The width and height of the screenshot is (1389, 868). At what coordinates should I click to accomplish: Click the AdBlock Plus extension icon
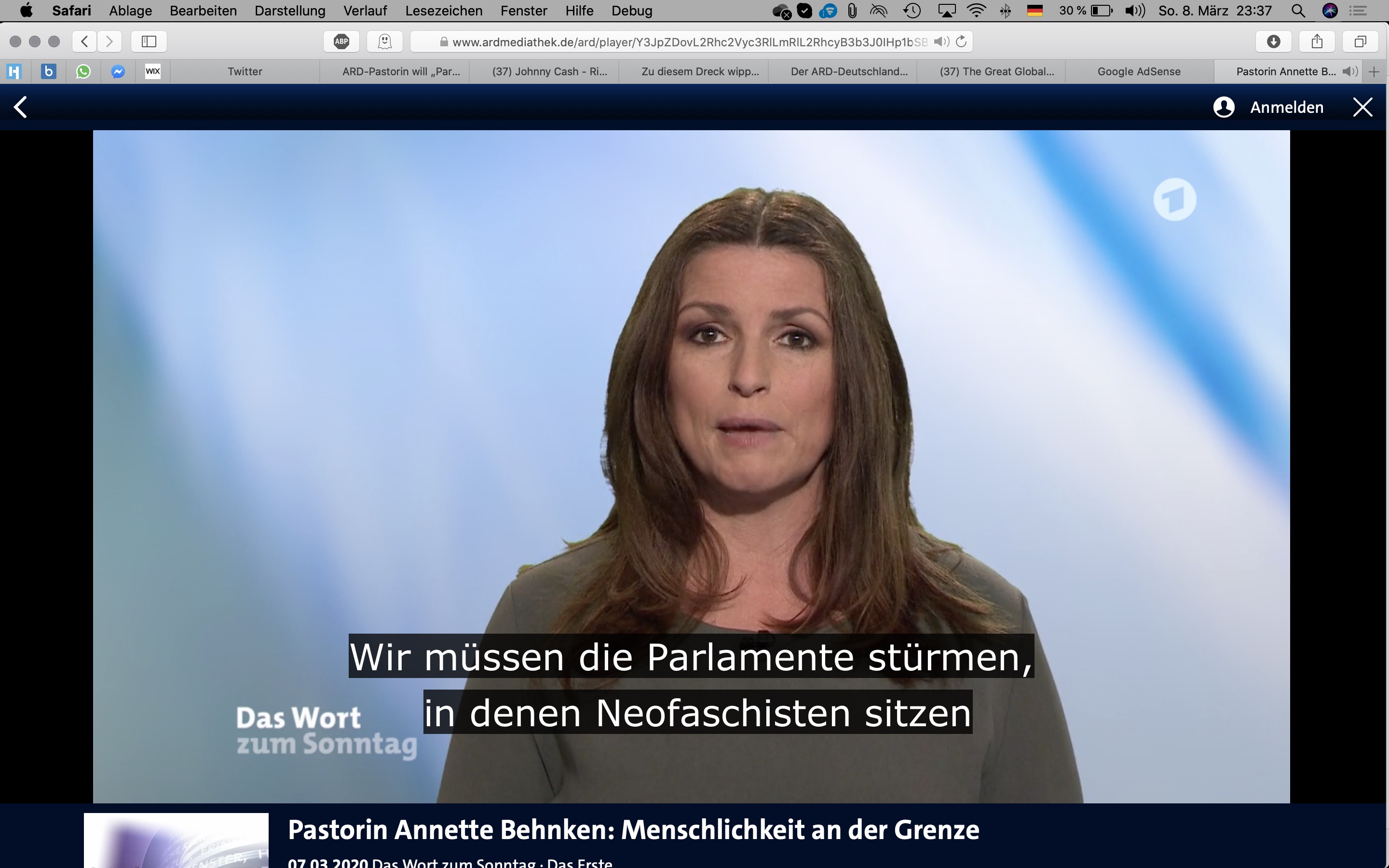pyautogui.click(x=341, y=41)
